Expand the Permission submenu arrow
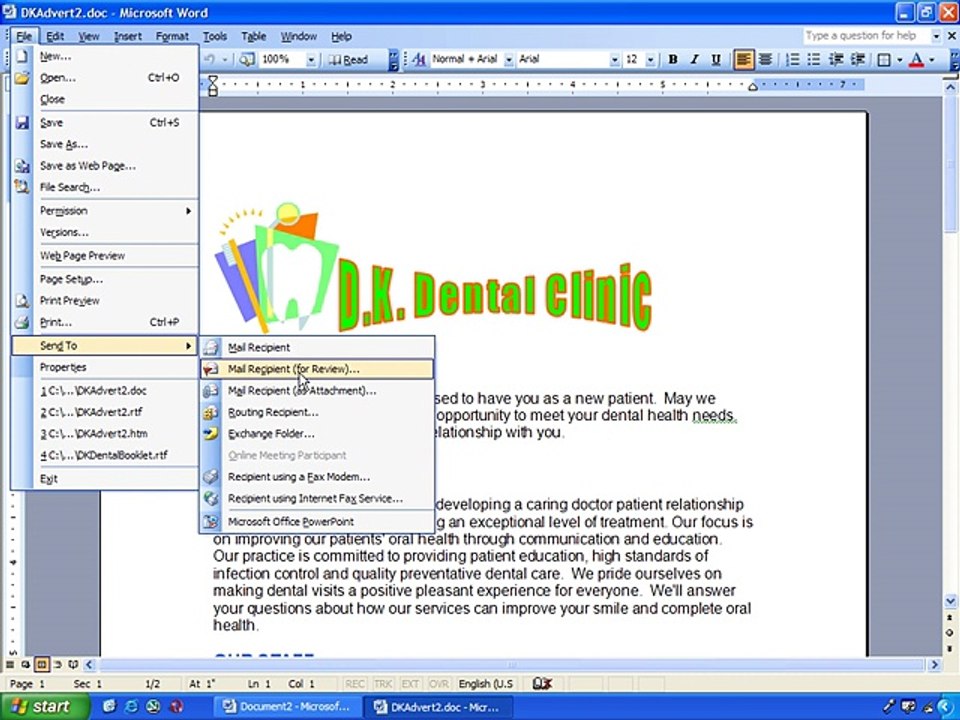The image size is (960, 720). (x=189, y=211)
